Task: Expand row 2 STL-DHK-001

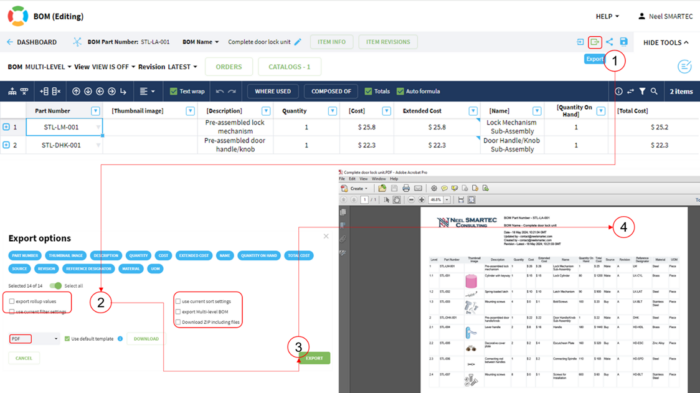Action: point(6,145)
